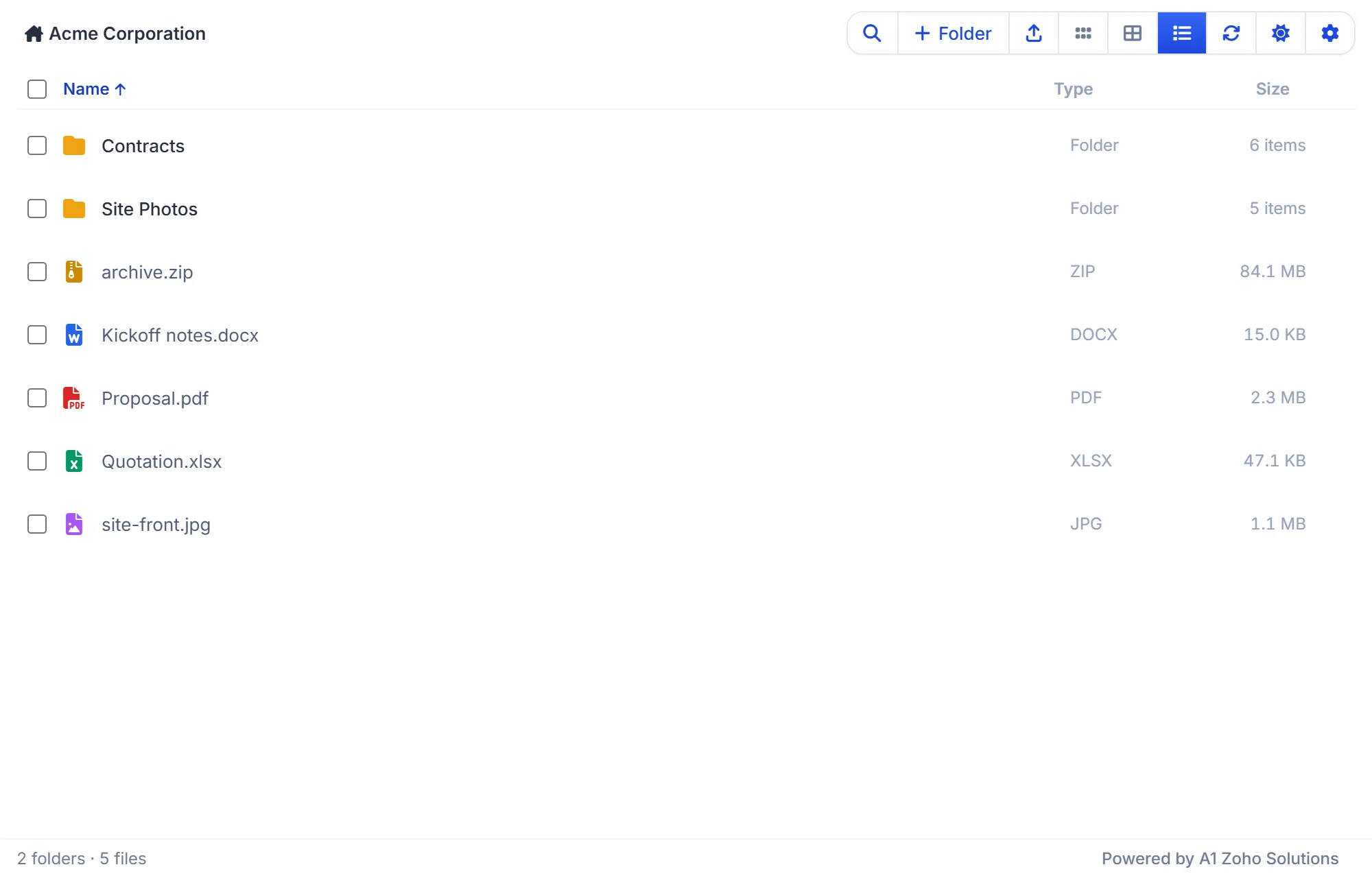Open the Proposal.pdf file name
This screenshot has width=1372, height=878.
(x=155, y=399)
